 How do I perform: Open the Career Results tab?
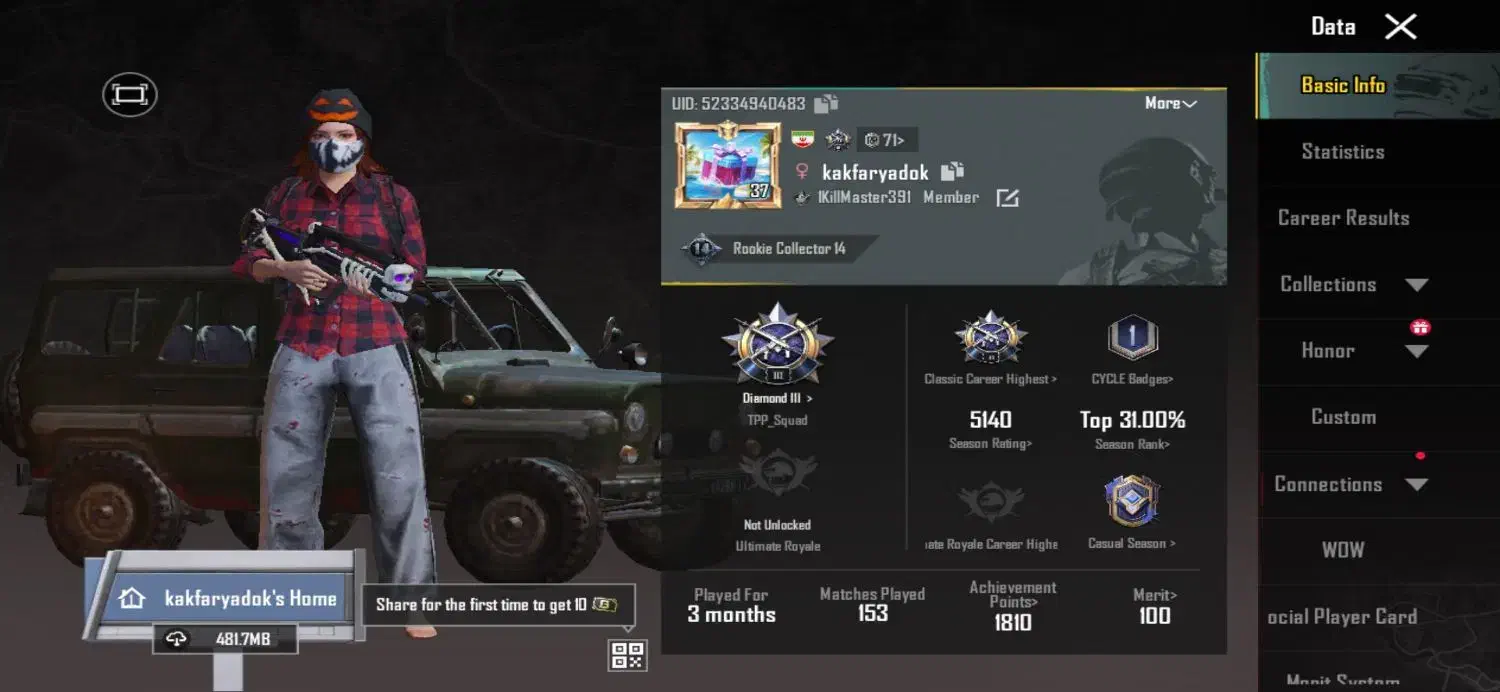coord(1343,218)
